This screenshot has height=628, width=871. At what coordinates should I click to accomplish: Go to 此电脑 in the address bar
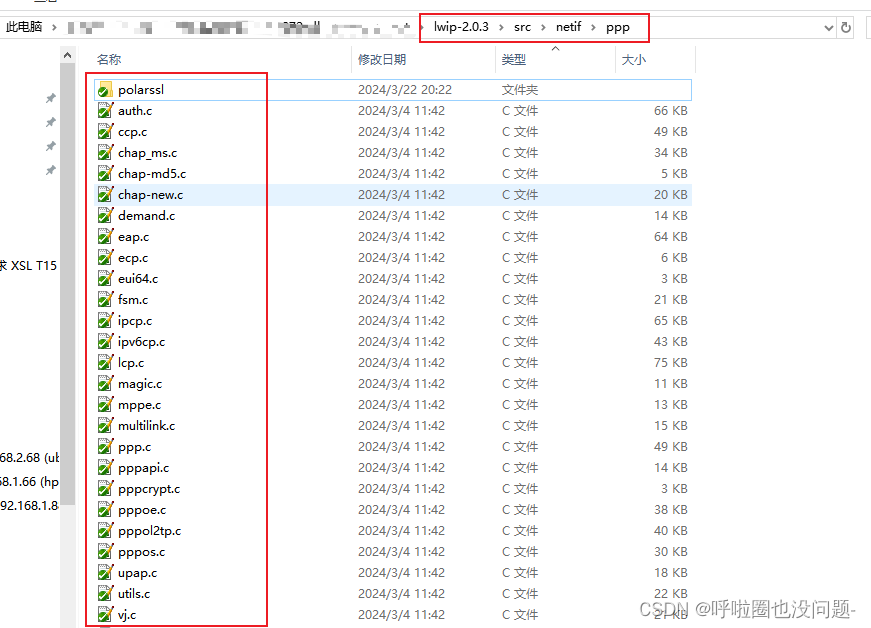point(24,27)
